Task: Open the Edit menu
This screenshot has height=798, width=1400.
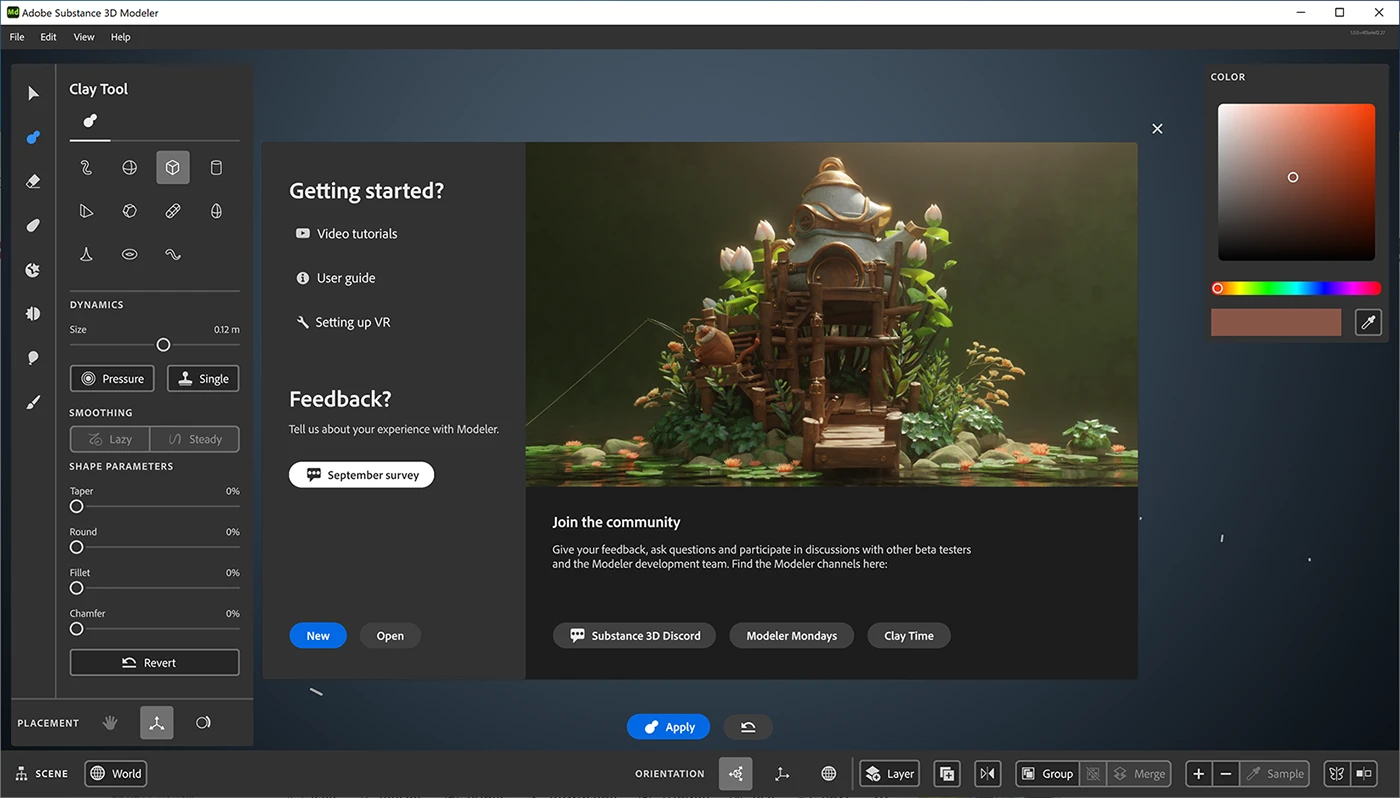Action: coord(48,36)
